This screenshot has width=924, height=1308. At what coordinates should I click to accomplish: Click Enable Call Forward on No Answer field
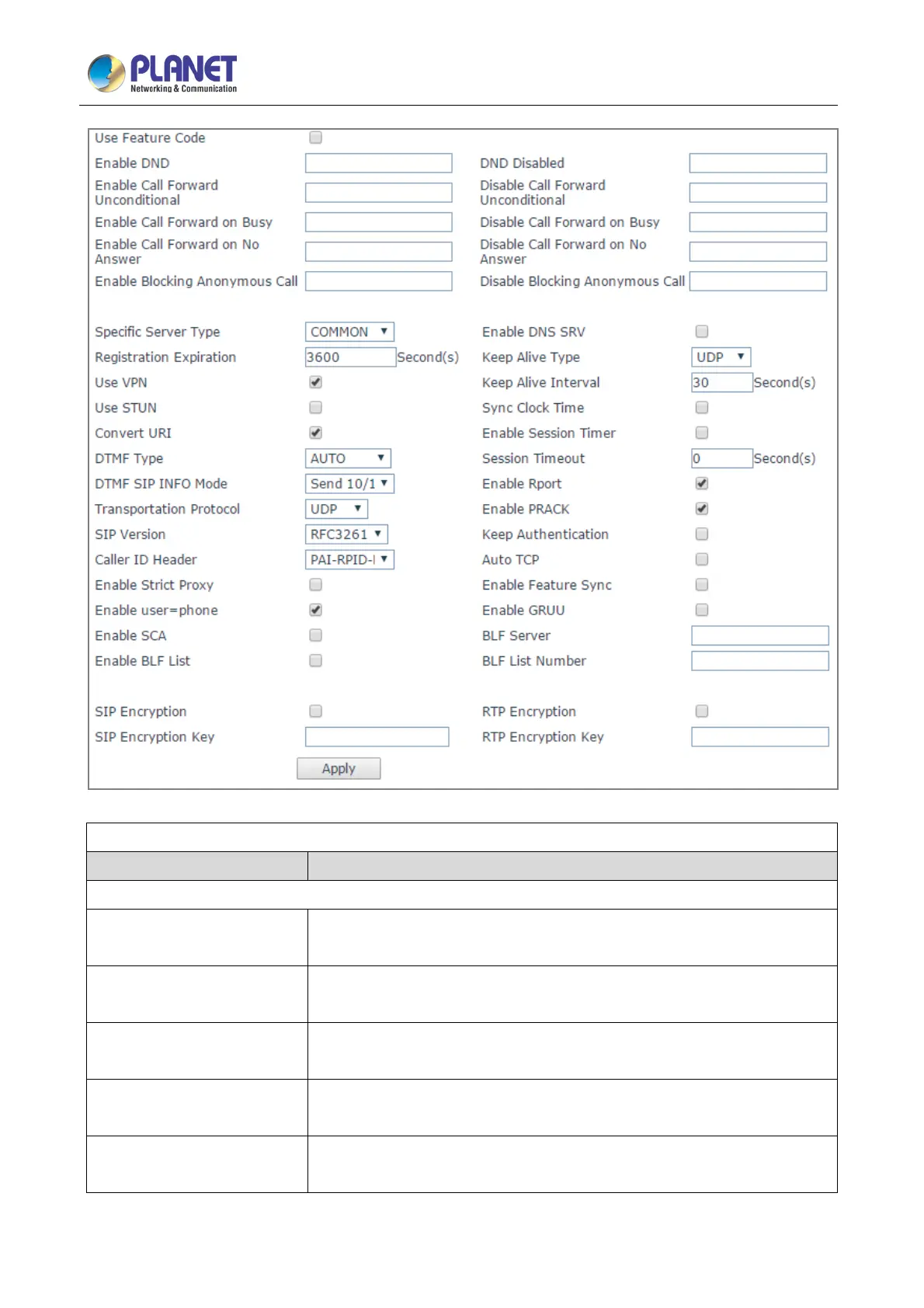[x=378, y=252]
